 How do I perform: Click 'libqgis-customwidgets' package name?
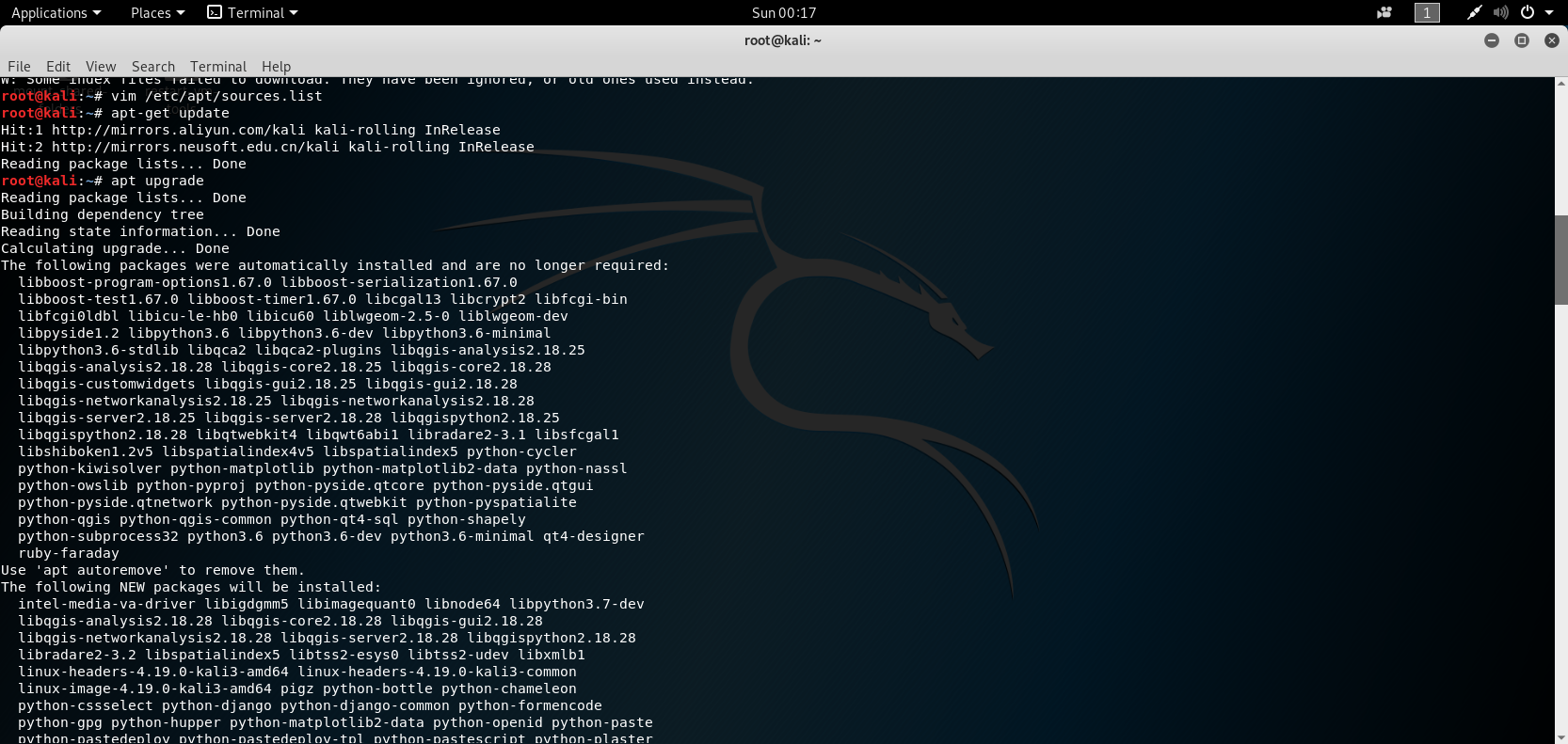tap(106, 384)
